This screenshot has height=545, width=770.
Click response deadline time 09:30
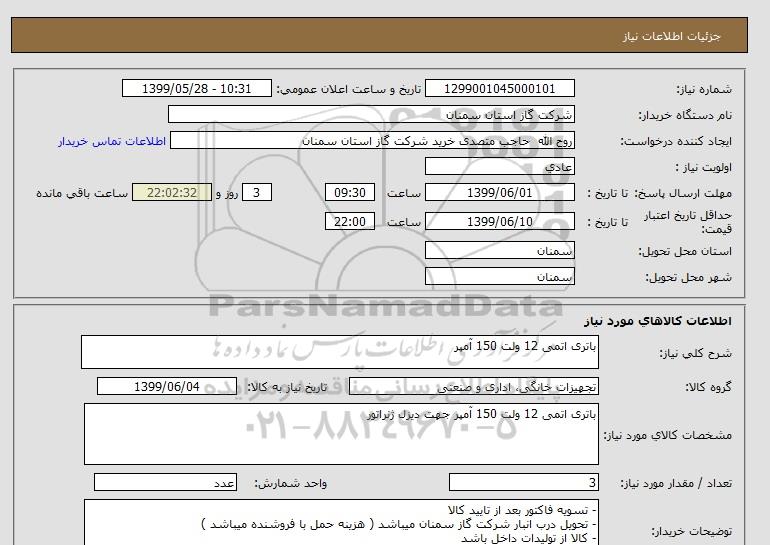click(350, 192)
